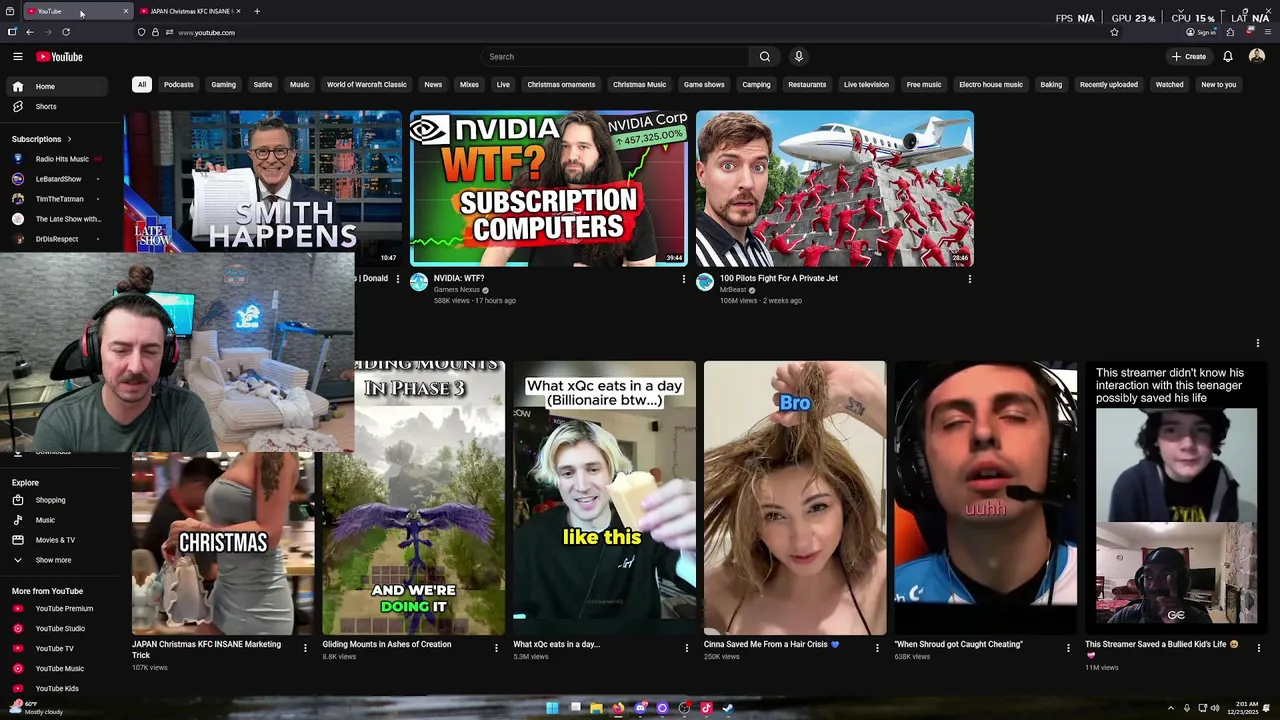
Task: Switch to the JAPAN Christmas KFC tab
Action: coord(188,11)
